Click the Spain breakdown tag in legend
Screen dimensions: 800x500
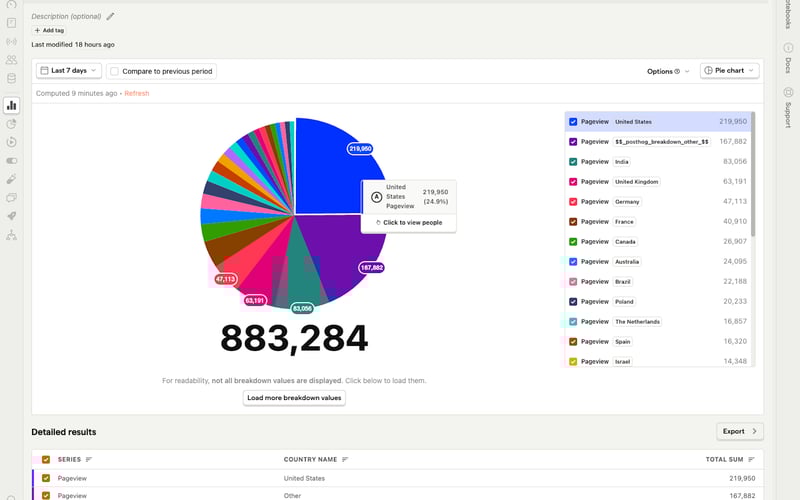pos(622,342)
